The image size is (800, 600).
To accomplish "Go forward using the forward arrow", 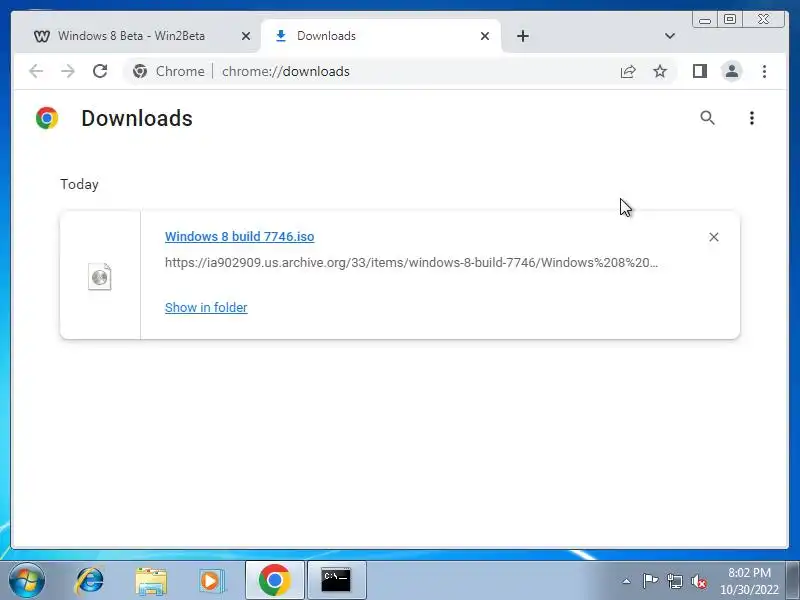I will tap(67, 71).
